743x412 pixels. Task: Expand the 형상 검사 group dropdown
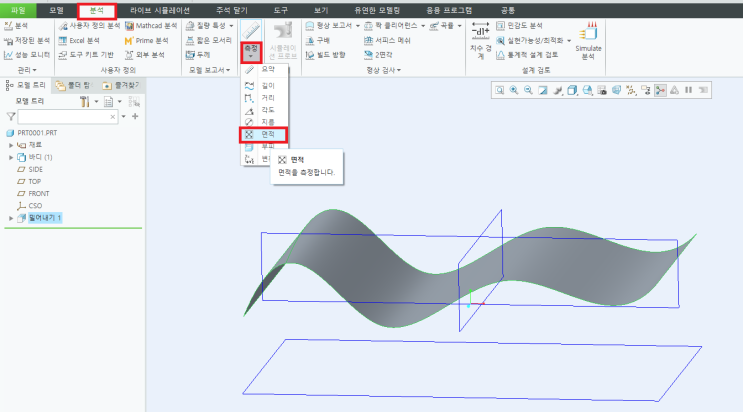click(x=383, y=70)
